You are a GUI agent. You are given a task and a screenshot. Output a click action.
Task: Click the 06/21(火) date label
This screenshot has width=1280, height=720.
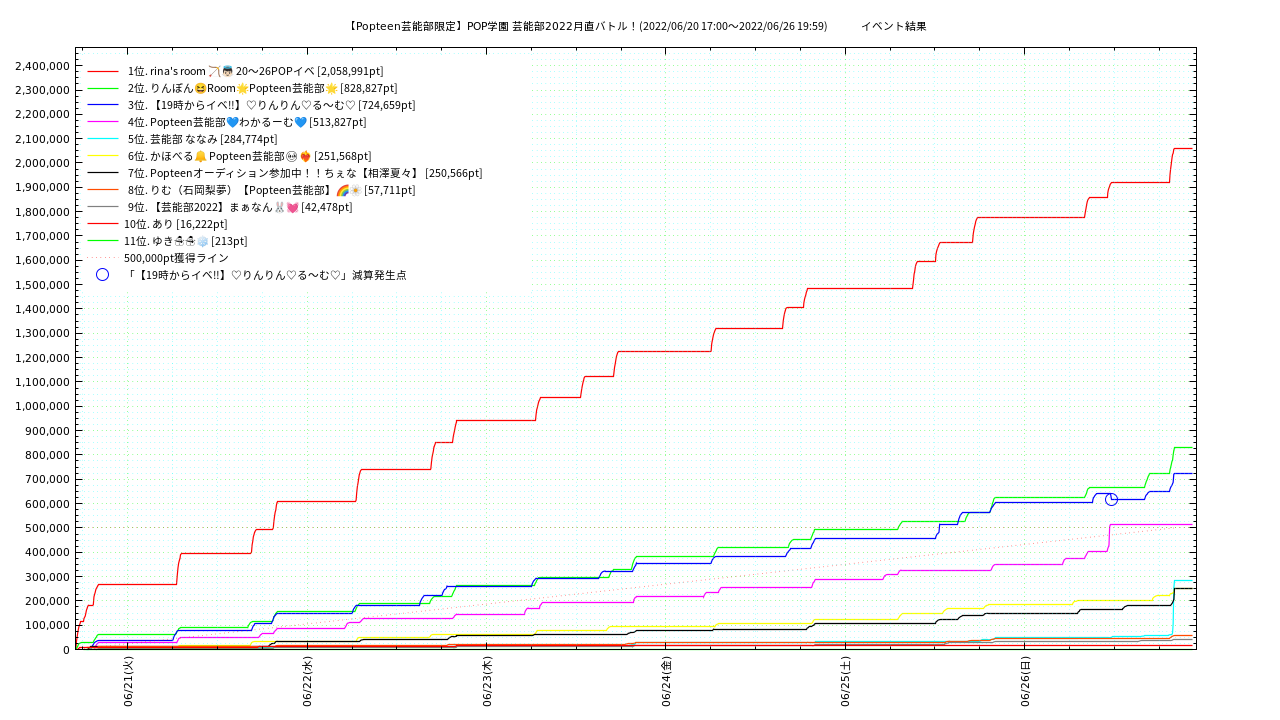[x=129, y=682]
